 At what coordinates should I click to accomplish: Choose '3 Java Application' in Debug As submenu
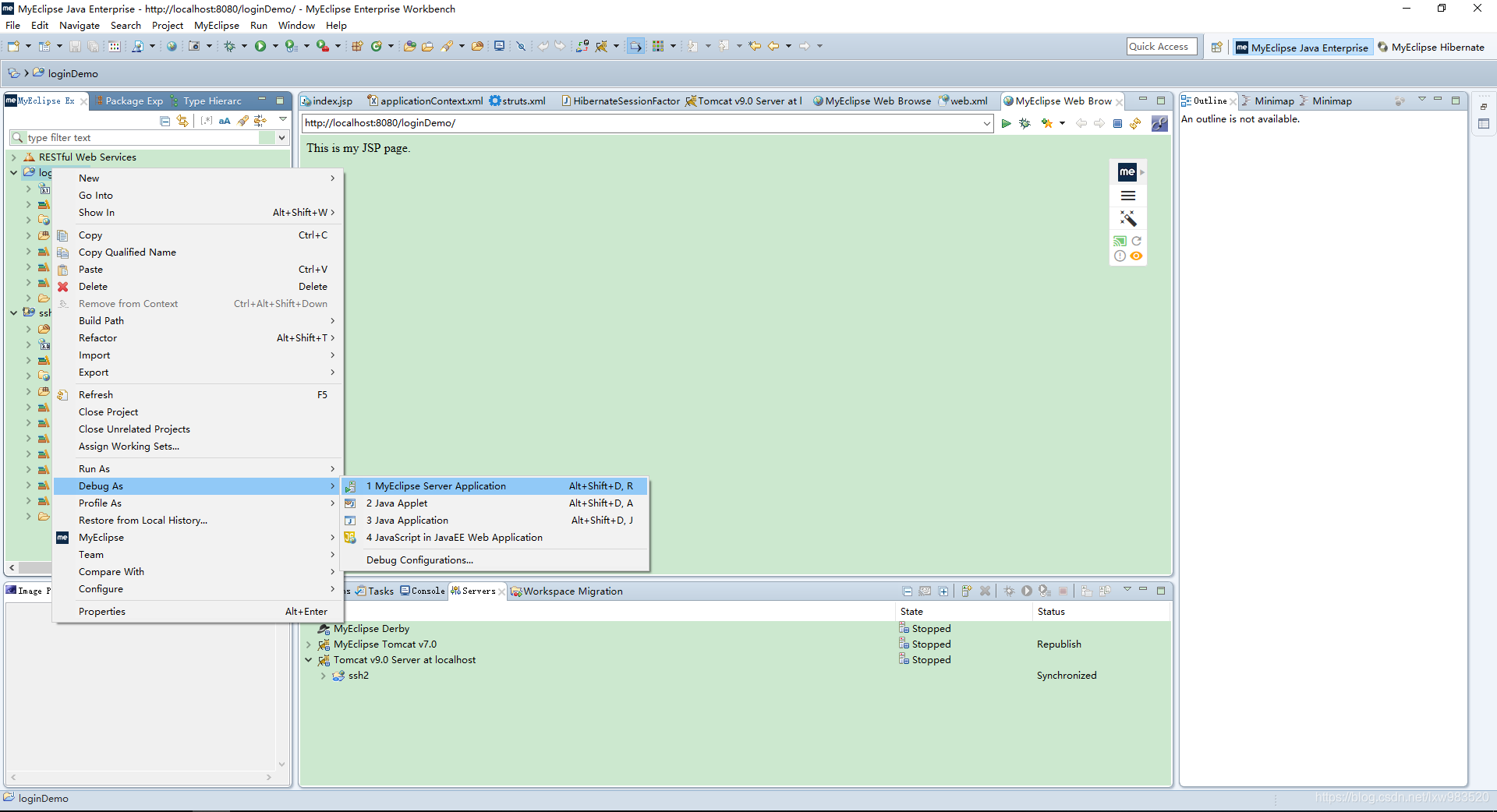pyautogui.click(x=494, y=521)
